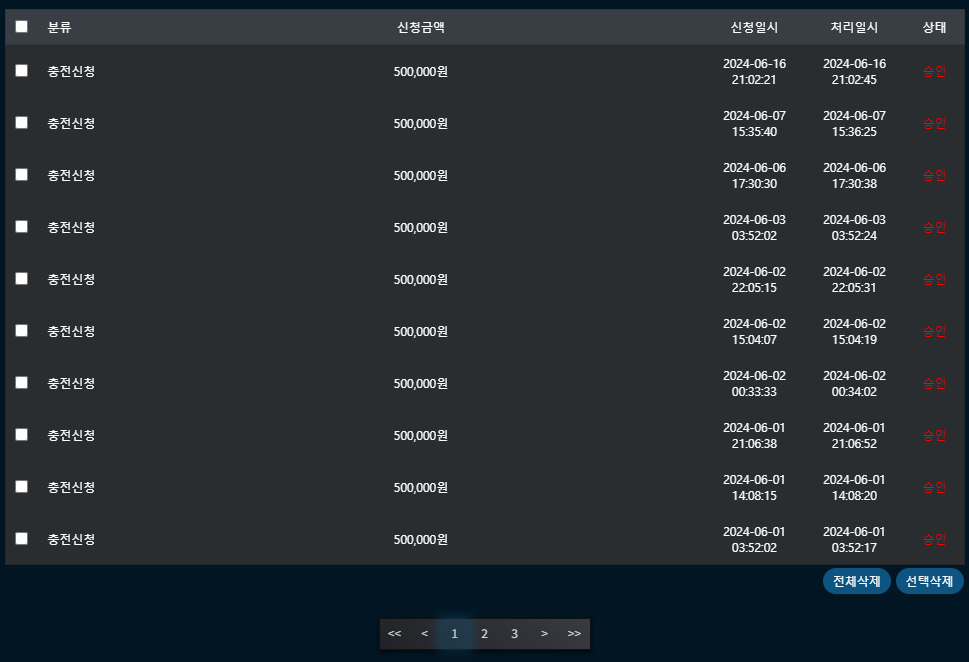Select the row checkbox for 2024-06-07 15:35:40
This screenshot has height=662, width=969.
click(x=21, y=123)
